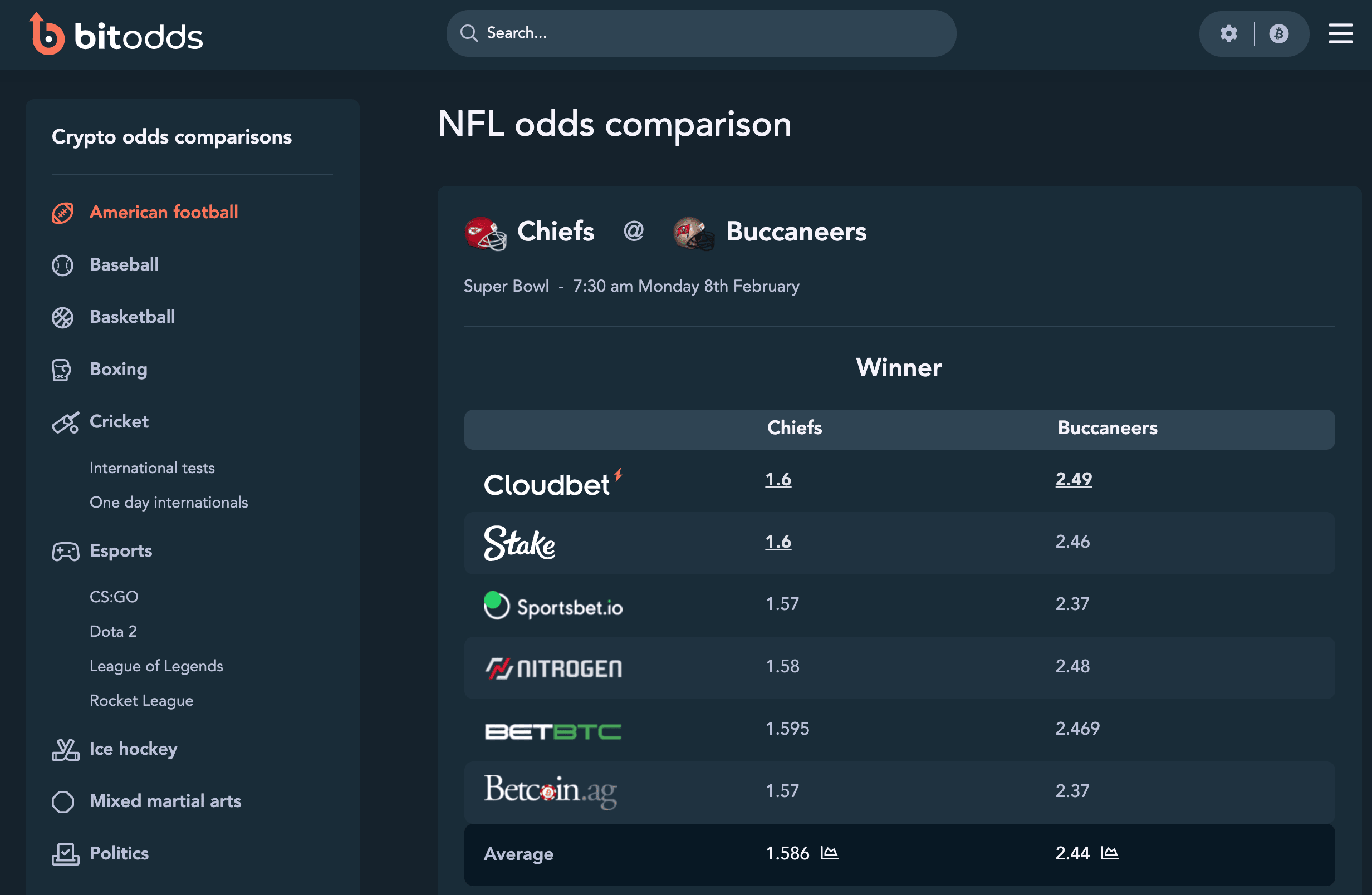Click the Bitcoin currency icon

point(1278,33)
